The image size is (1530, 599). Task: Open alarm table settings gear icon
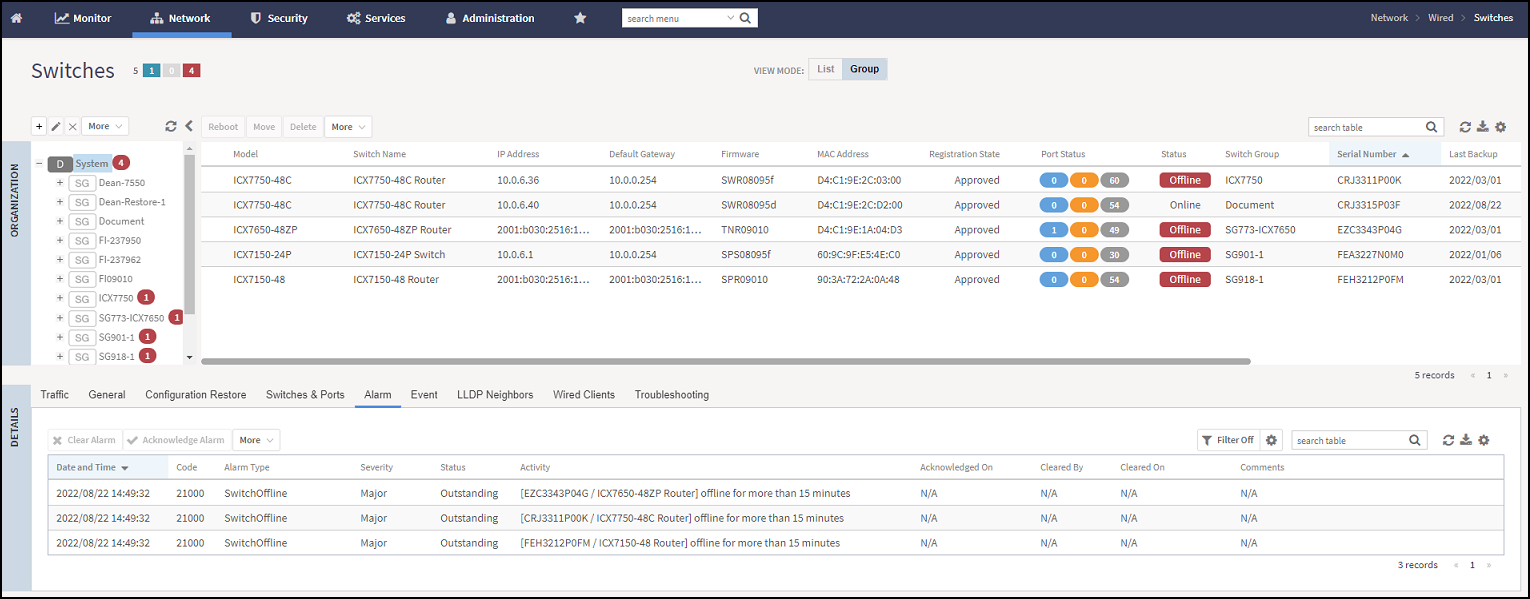(x=1484, y=440)
